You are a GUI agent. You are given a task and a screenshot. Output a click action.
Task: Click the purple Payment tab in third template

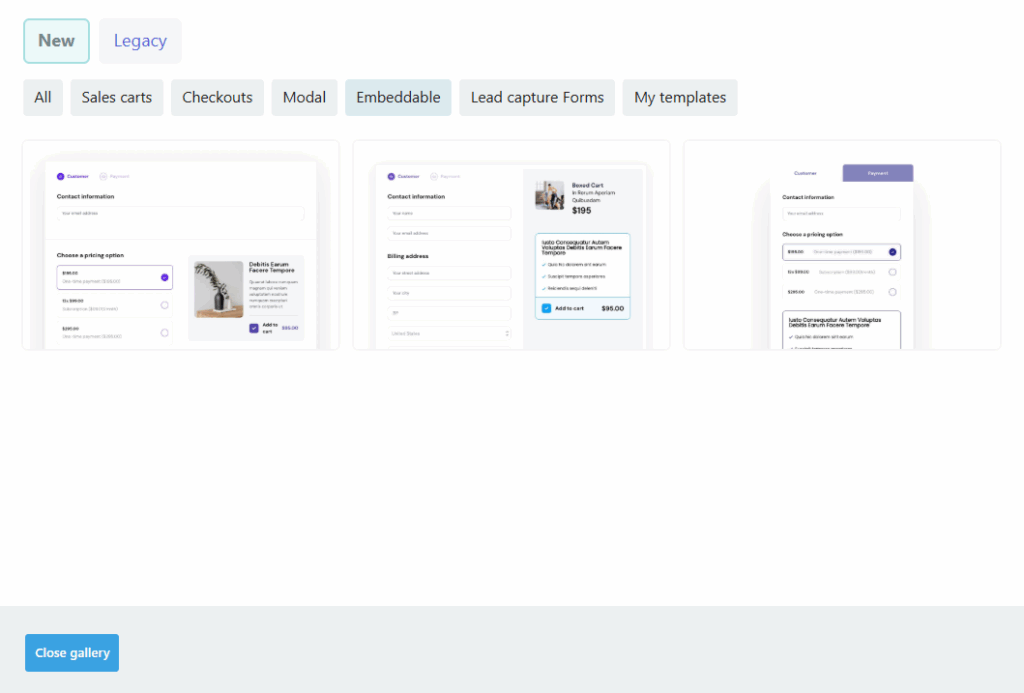(x=877, y=173)
